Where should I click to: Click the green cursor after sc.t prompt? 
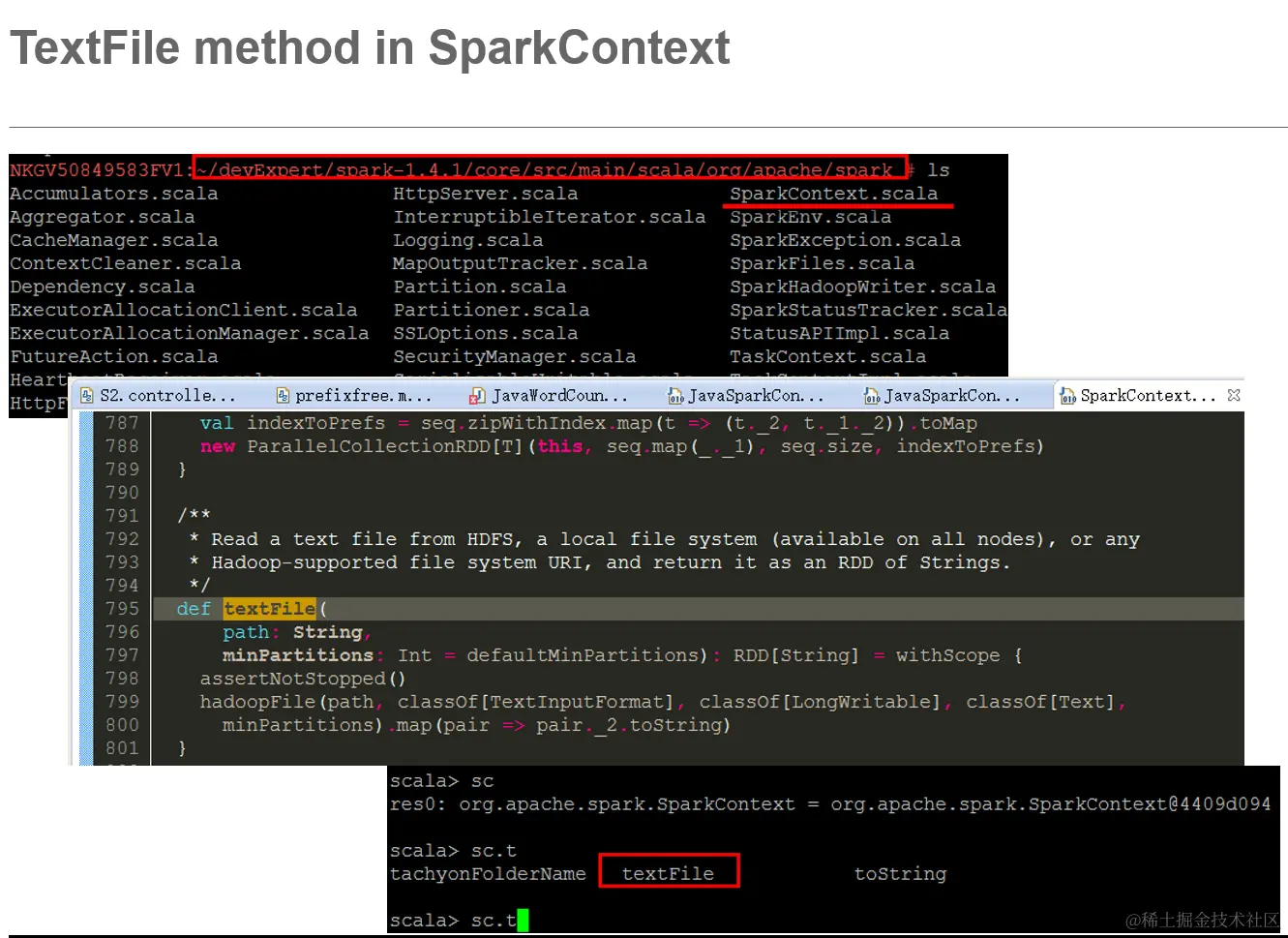pos(524,921)
